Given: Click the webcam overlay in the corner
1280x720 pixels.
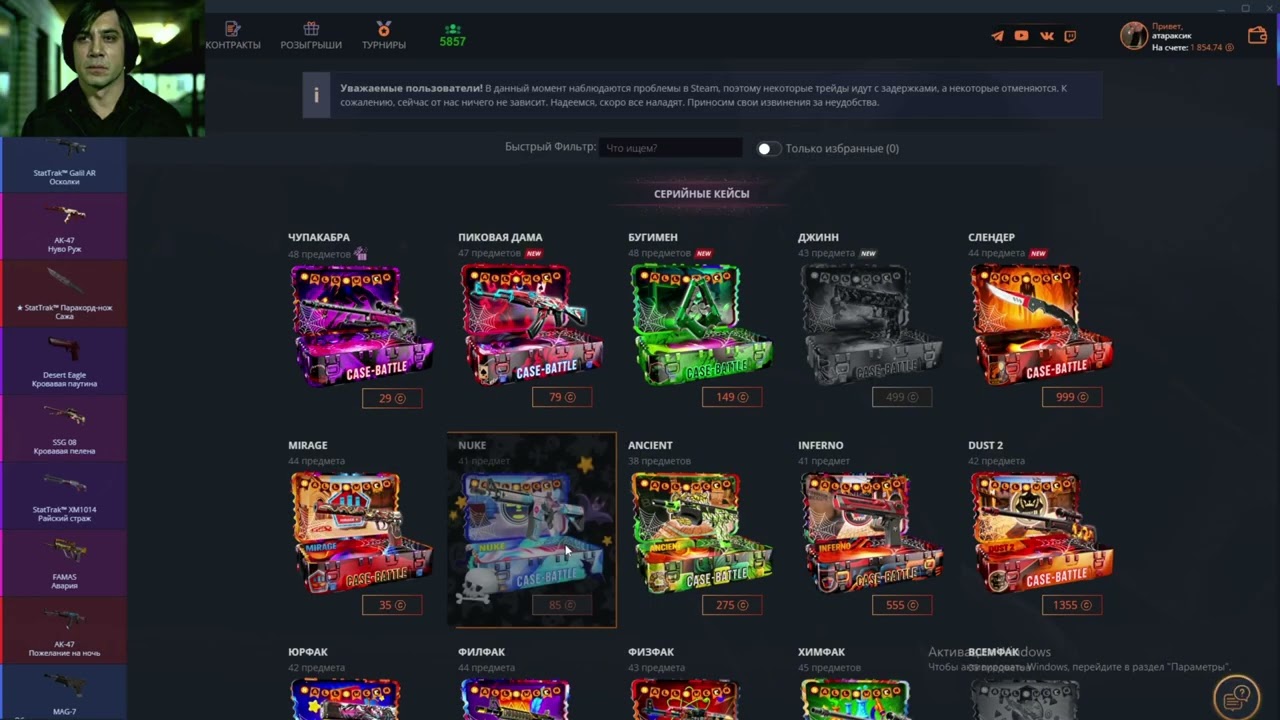Looking at the screenshot, I should click(x=102, y=68).
